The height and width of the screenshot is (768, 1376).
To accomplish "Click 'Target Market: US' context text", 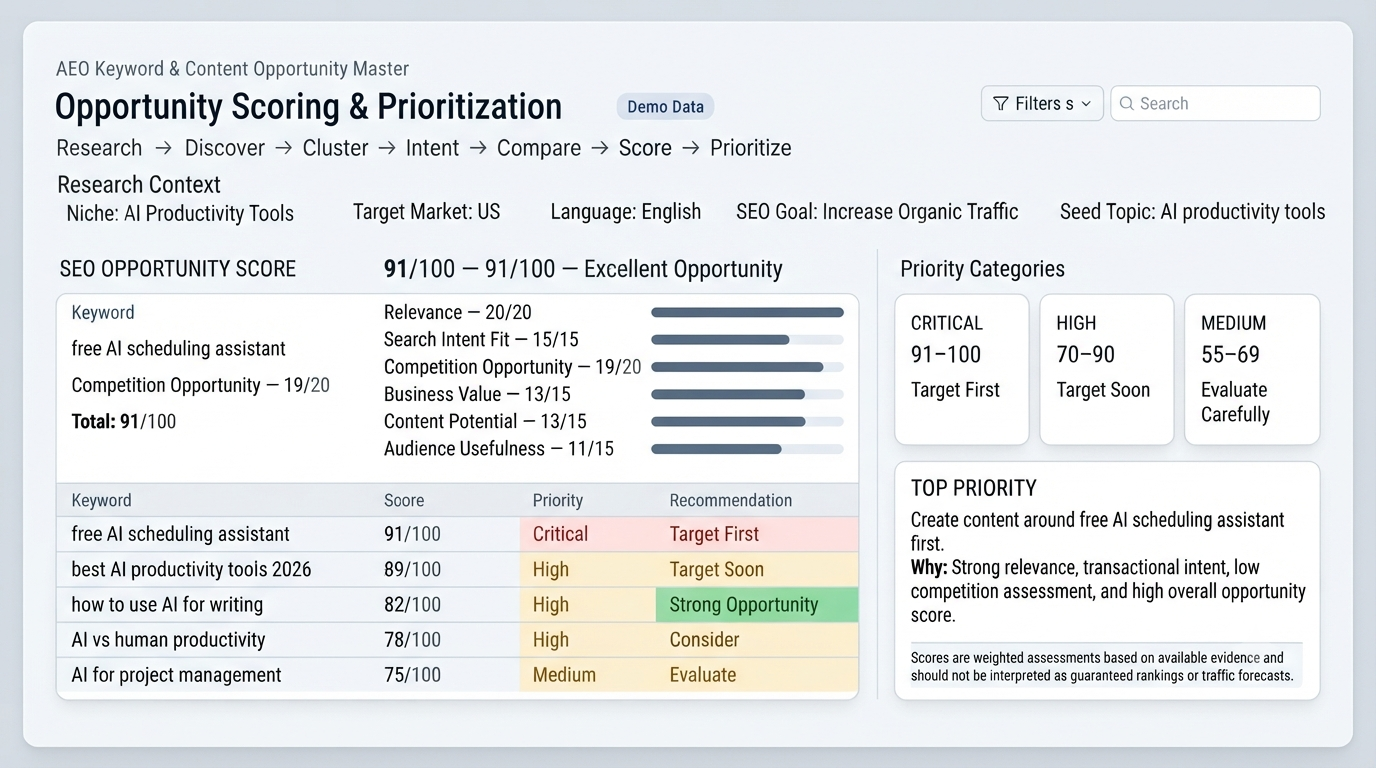I will coord(426,212).
